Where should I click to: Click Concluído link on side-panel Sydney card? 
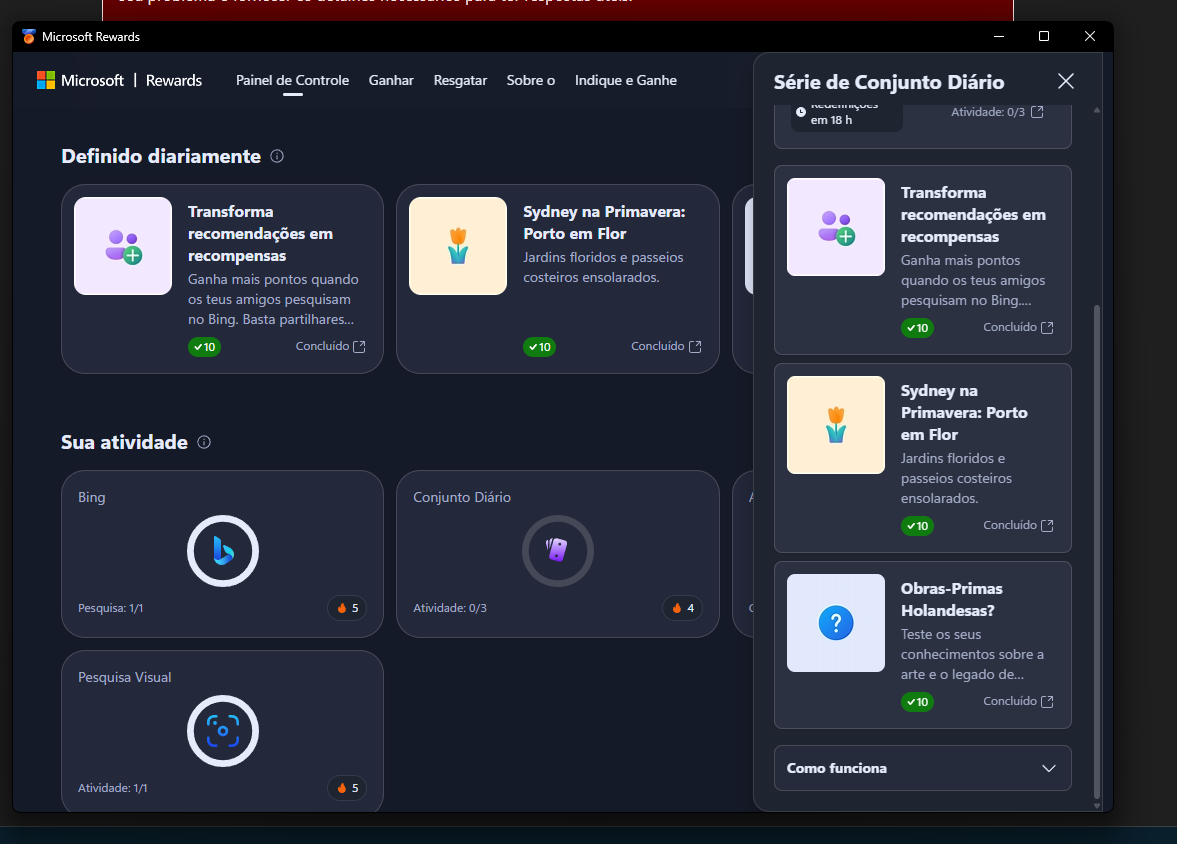(x=1019, y=526)
